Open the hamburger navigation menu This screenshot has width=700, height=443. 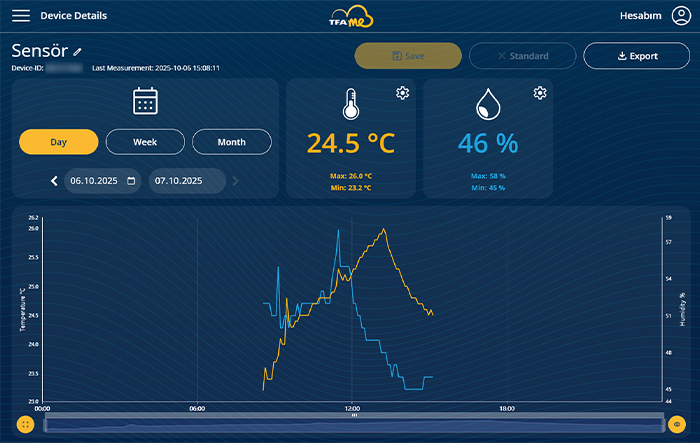point(21,16)
